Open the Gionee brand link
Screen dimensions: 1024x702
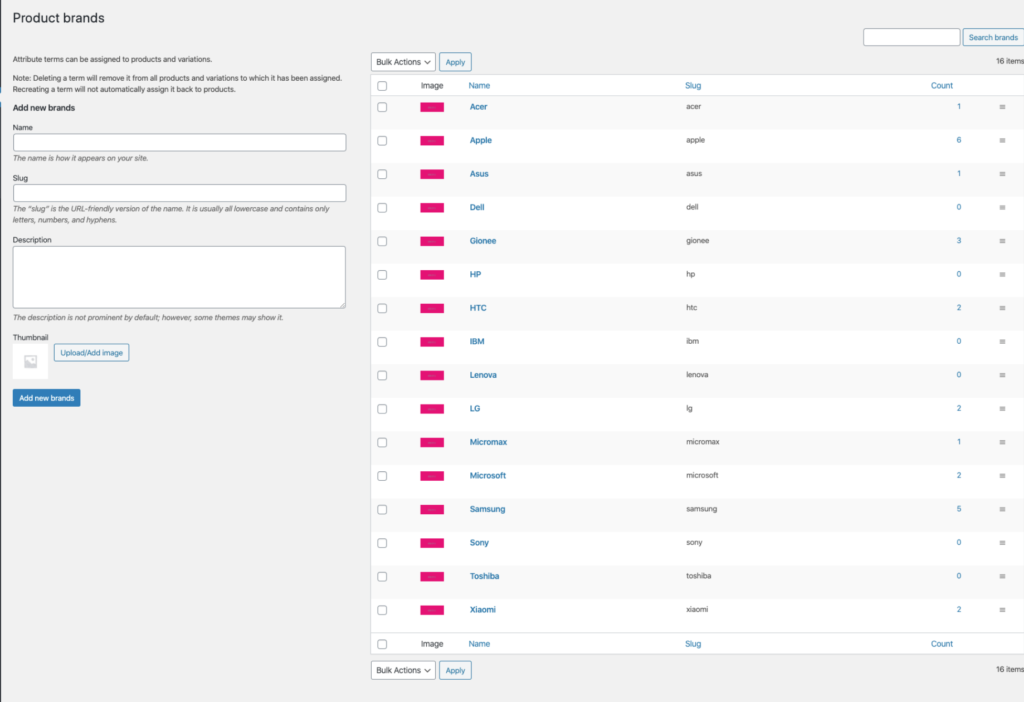[x=483, y=241]
